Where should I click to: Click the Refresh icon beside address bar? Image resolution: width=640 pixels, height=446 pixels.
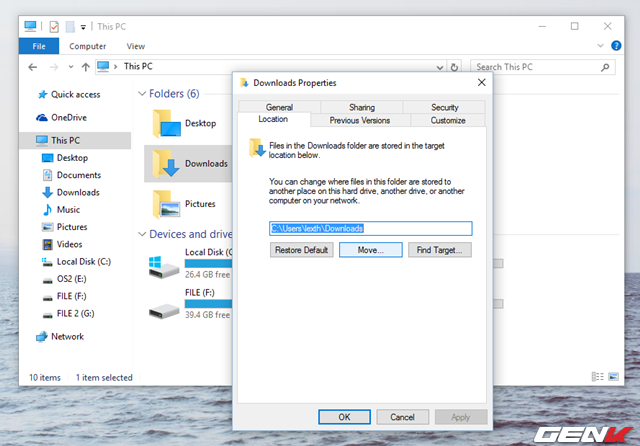454,67
